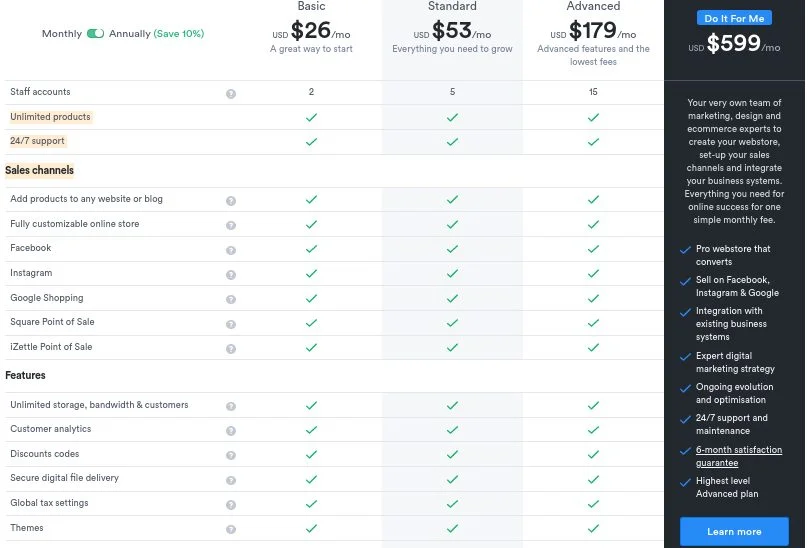Click Standard checkmark in Customer analytics row
Screen dimensions: 808x548
[x=452, y=430]
